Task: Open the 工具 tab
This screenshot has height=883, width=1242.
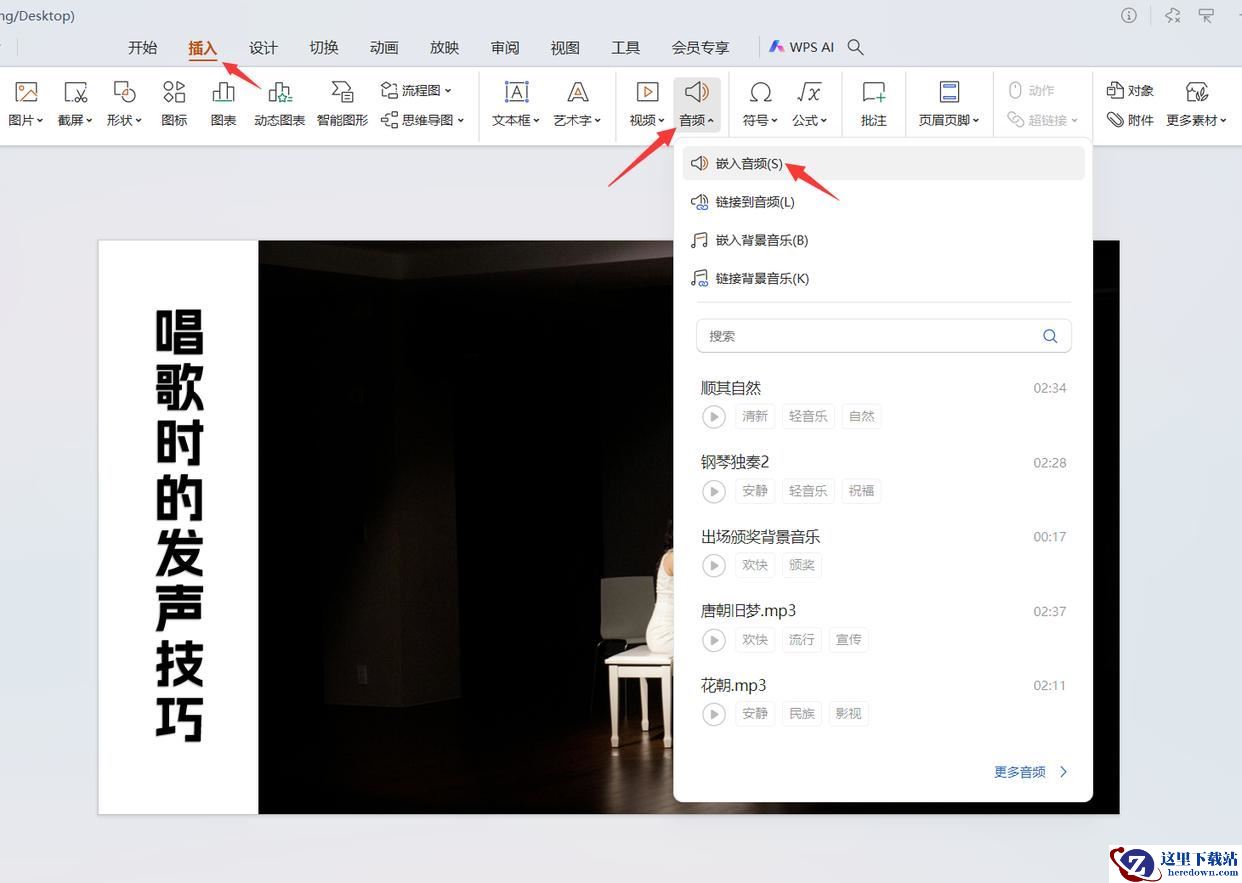Action: point(625,47)
